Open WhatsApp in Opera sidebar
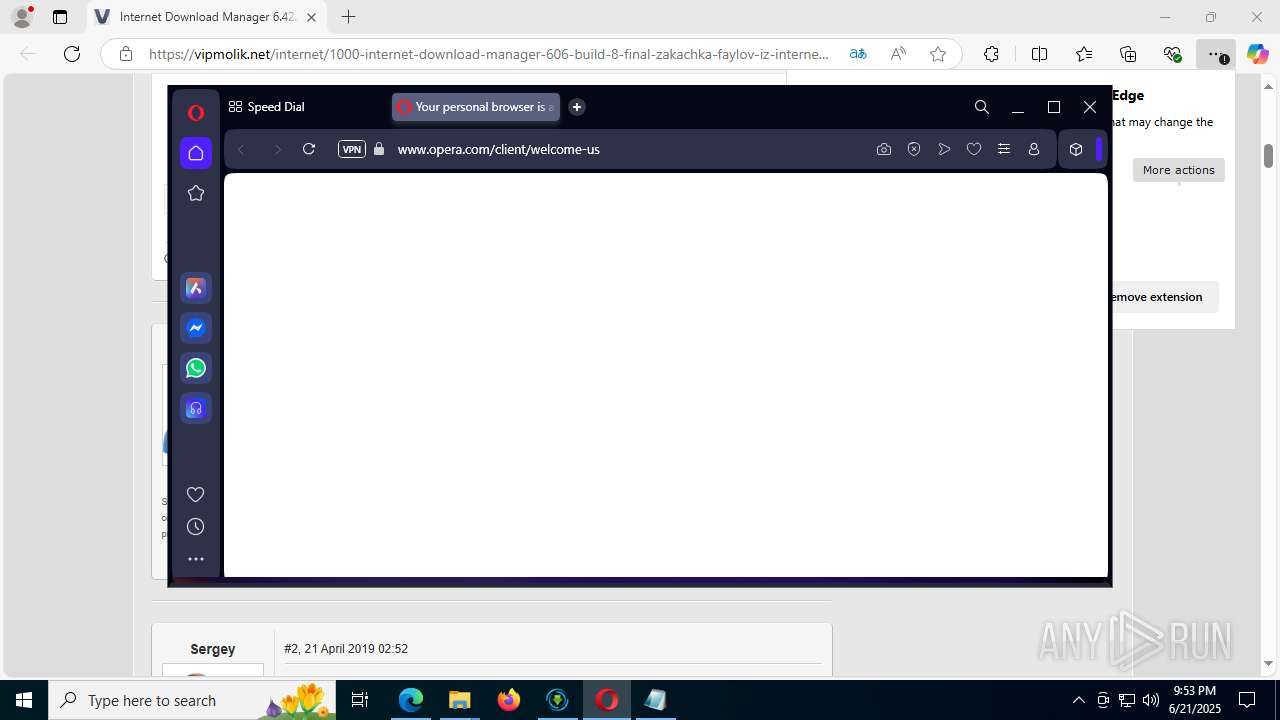 (x=196, y=368)
